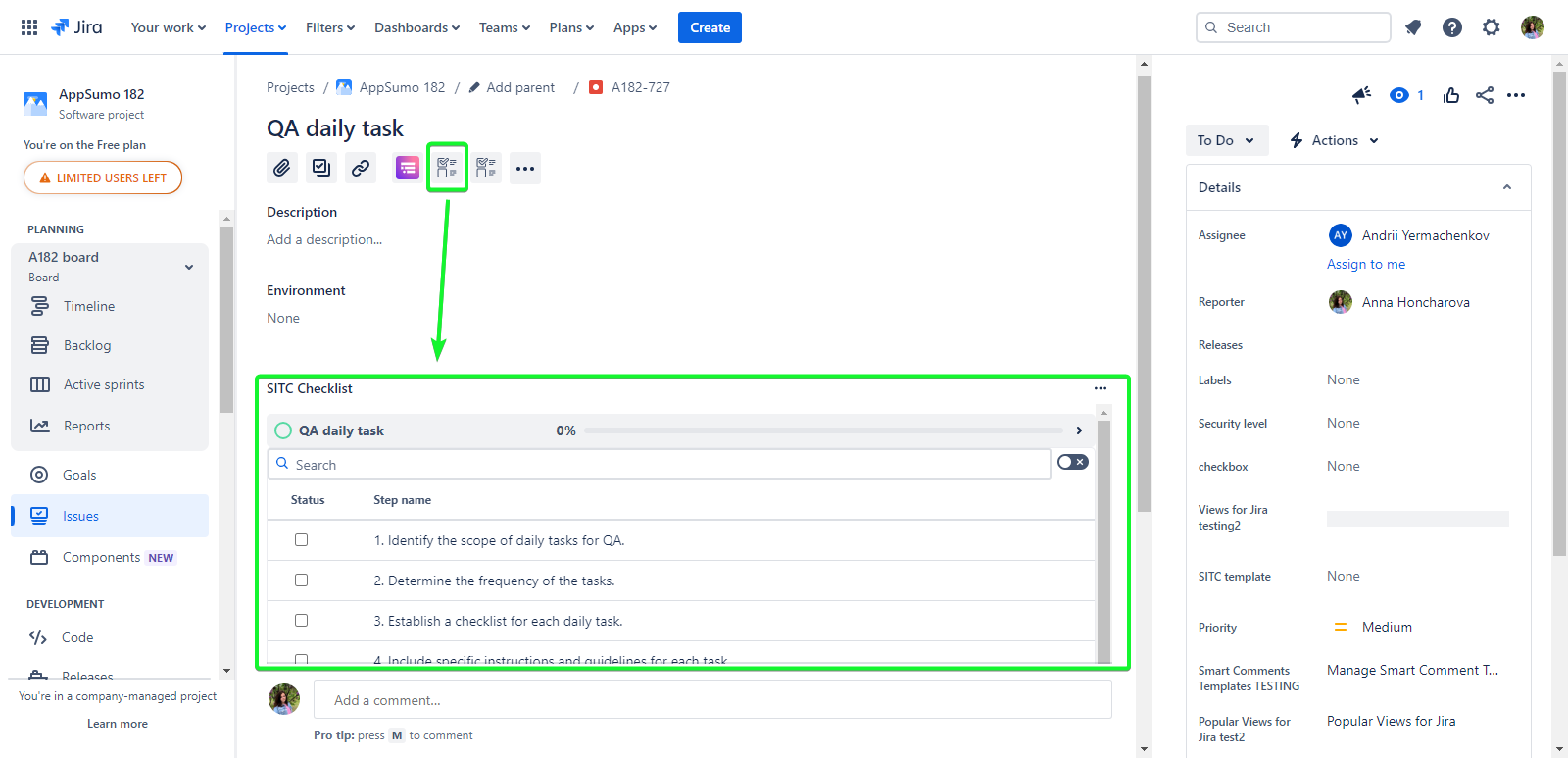Click the attach file paperclip icon
This screenshot has width=1568, height=758.
click(x=282, y=168)
